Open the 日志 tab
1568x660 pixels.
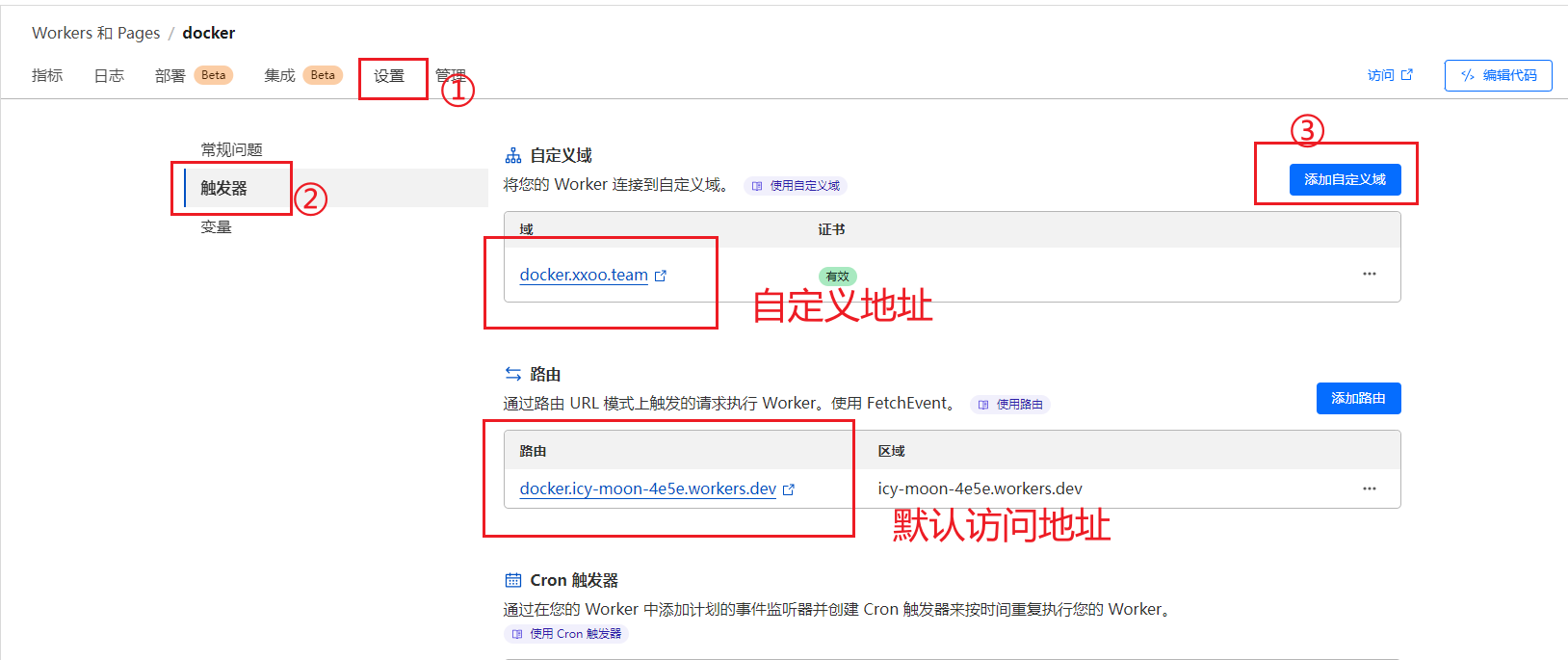point(109,75)
